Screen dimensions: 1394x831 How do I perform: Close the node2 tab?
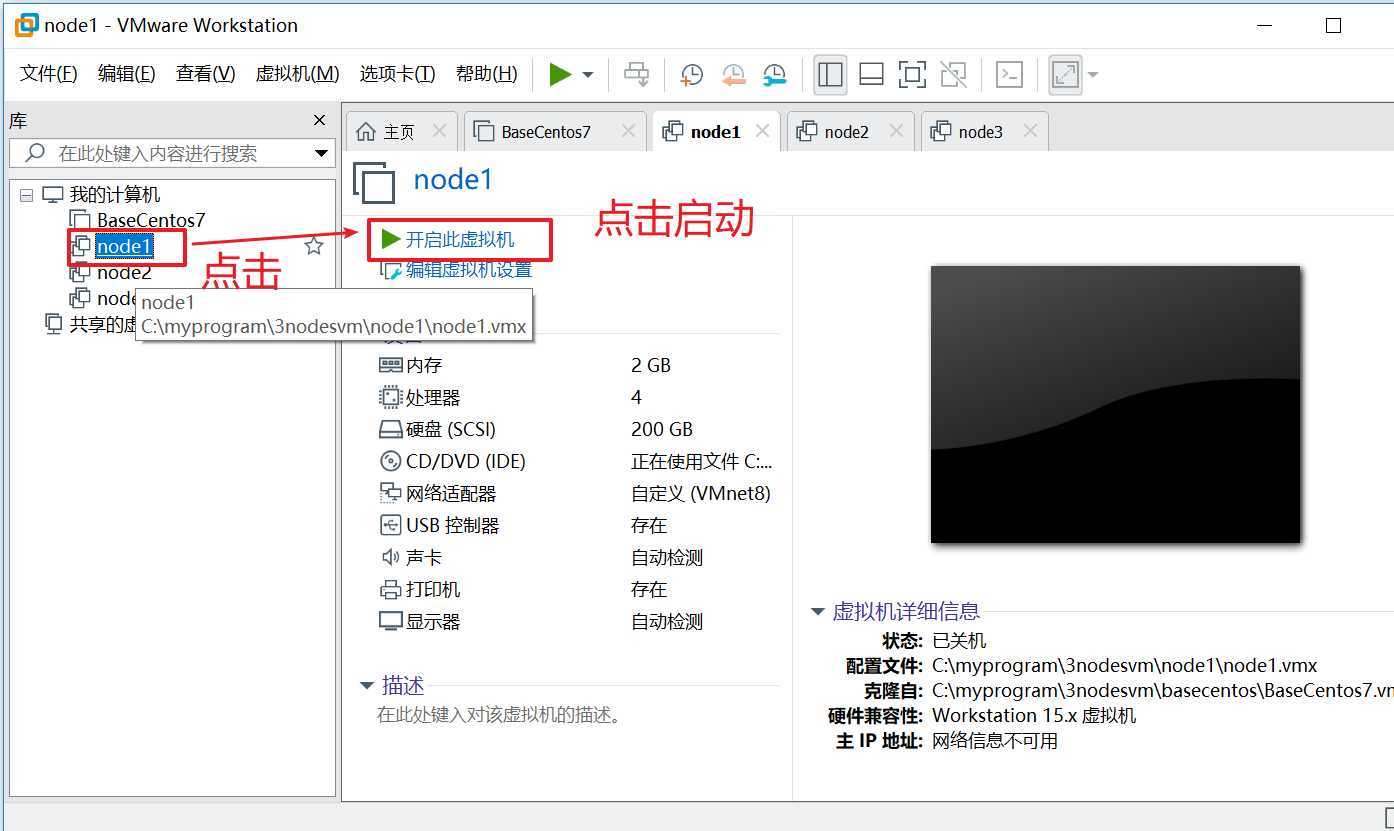896,131
